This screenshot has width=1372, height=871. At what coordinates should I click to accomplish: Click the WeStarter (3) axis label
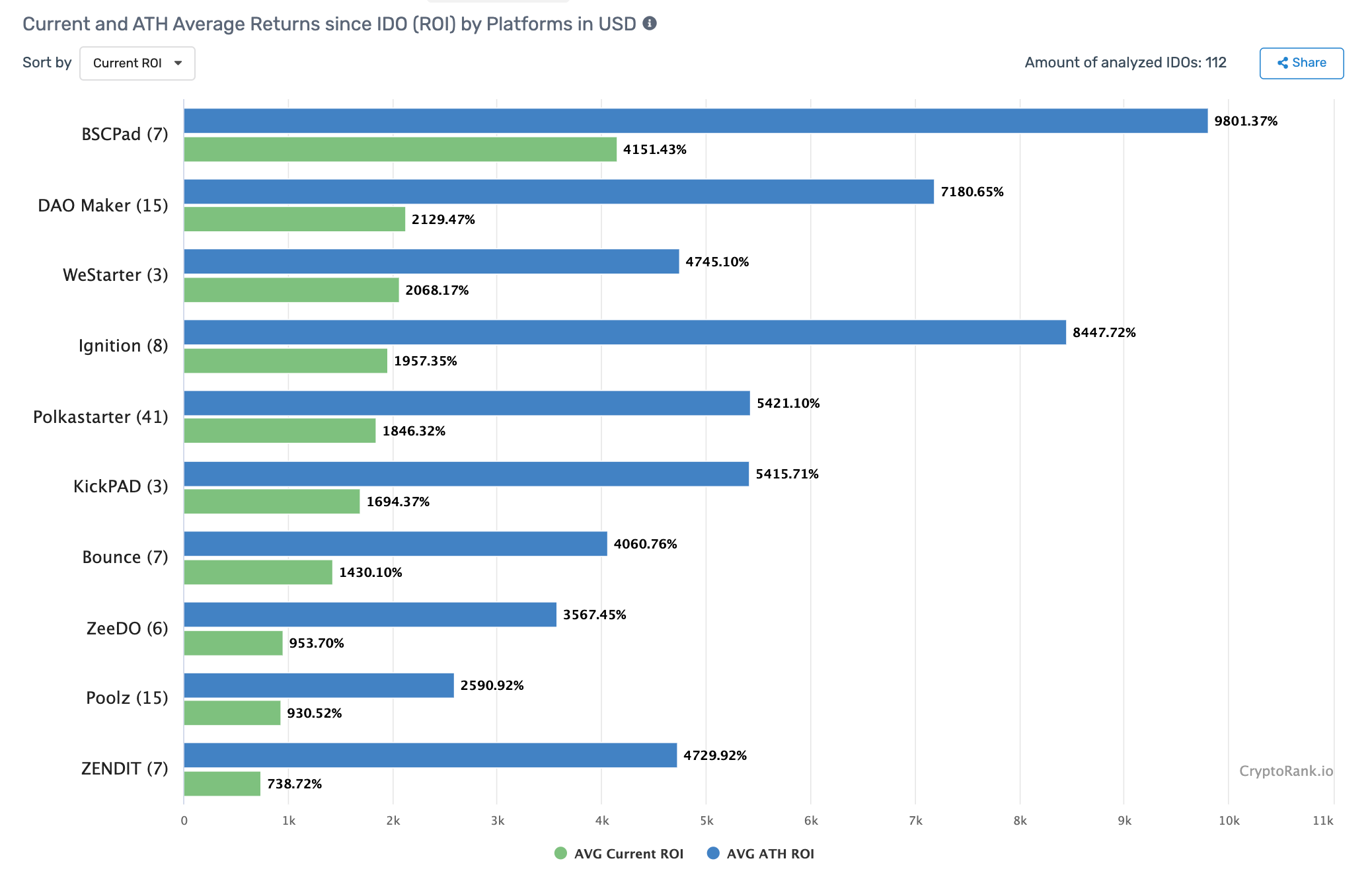116,275
